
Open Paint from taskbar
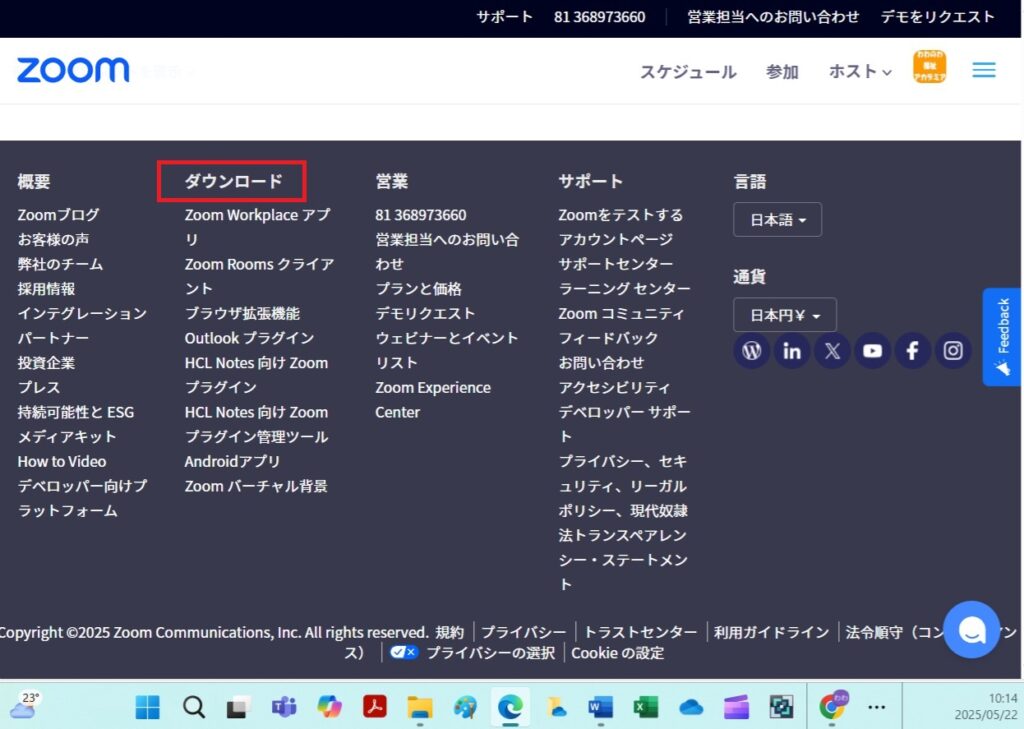(x=466, y=707)
